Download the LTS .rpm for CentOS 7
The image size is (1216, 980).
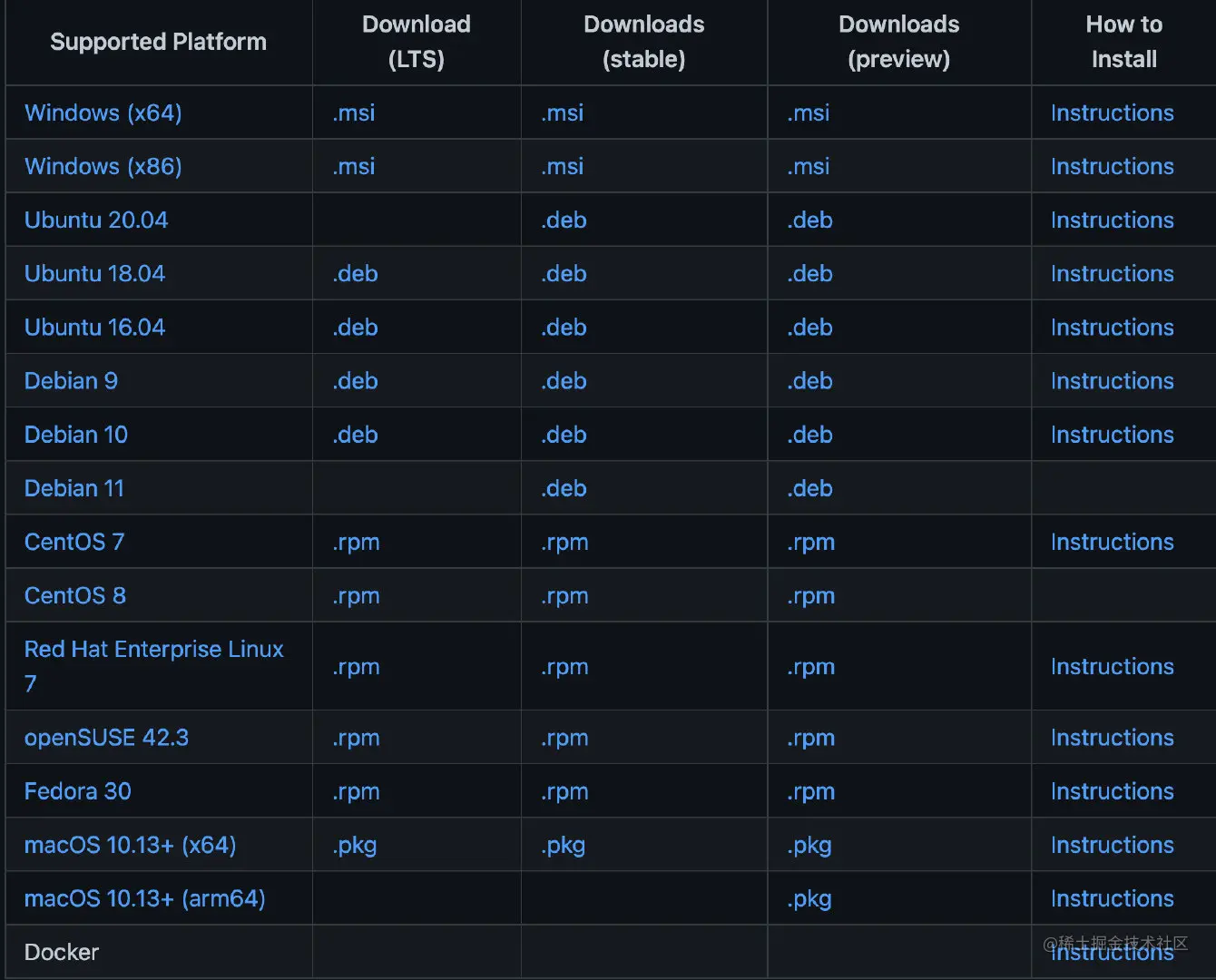tap(357, 543)
